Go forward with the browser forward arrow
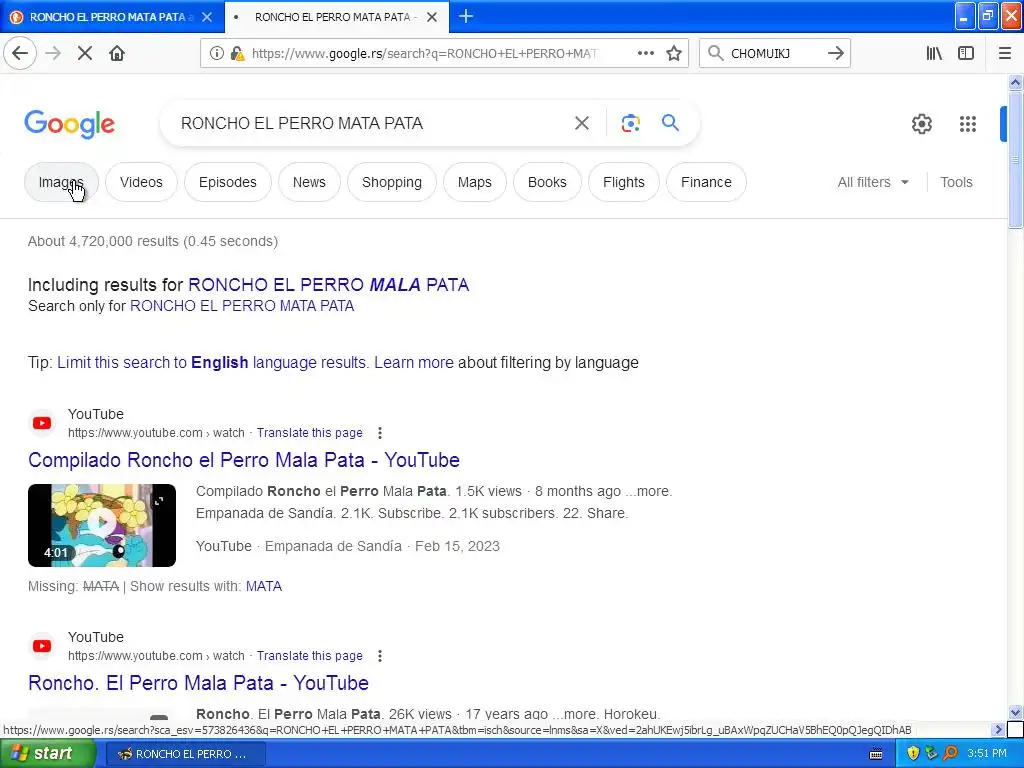 click(x=54, y=54)
